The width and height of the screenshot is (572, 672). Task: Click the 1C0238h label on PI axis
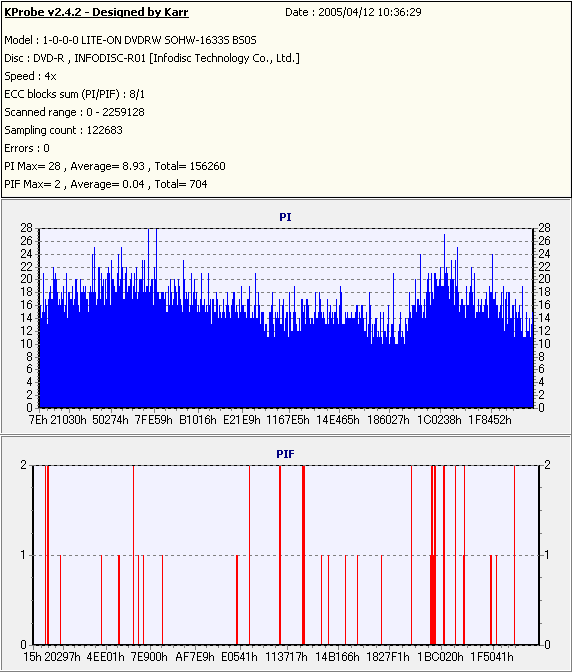440,420
